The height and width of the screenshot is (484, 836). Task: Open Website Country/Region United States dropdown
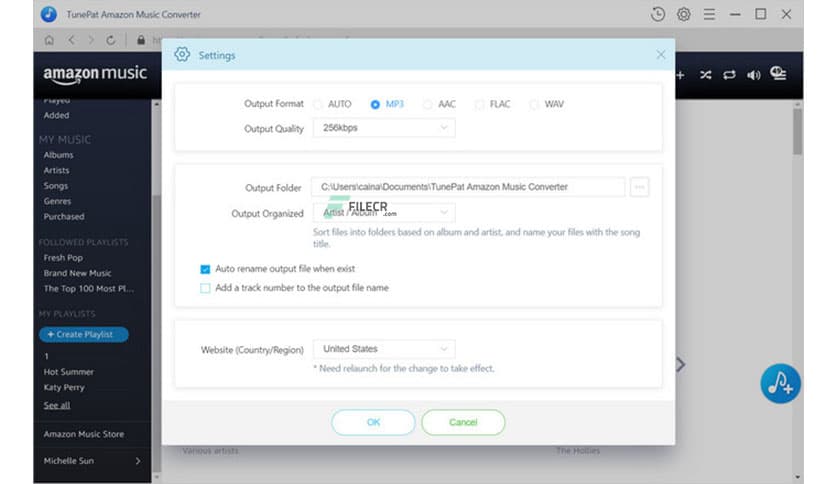tap(384, 349)
